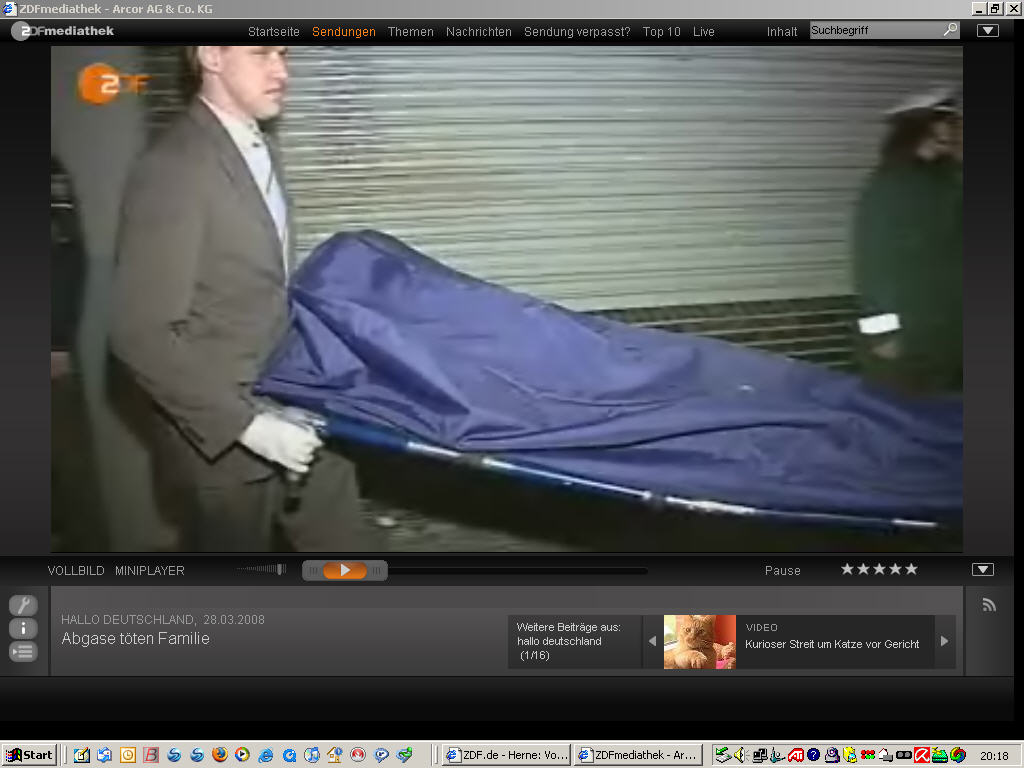1024x768 pixels.
Task: Adjust the volume slider
Action: 262,570
